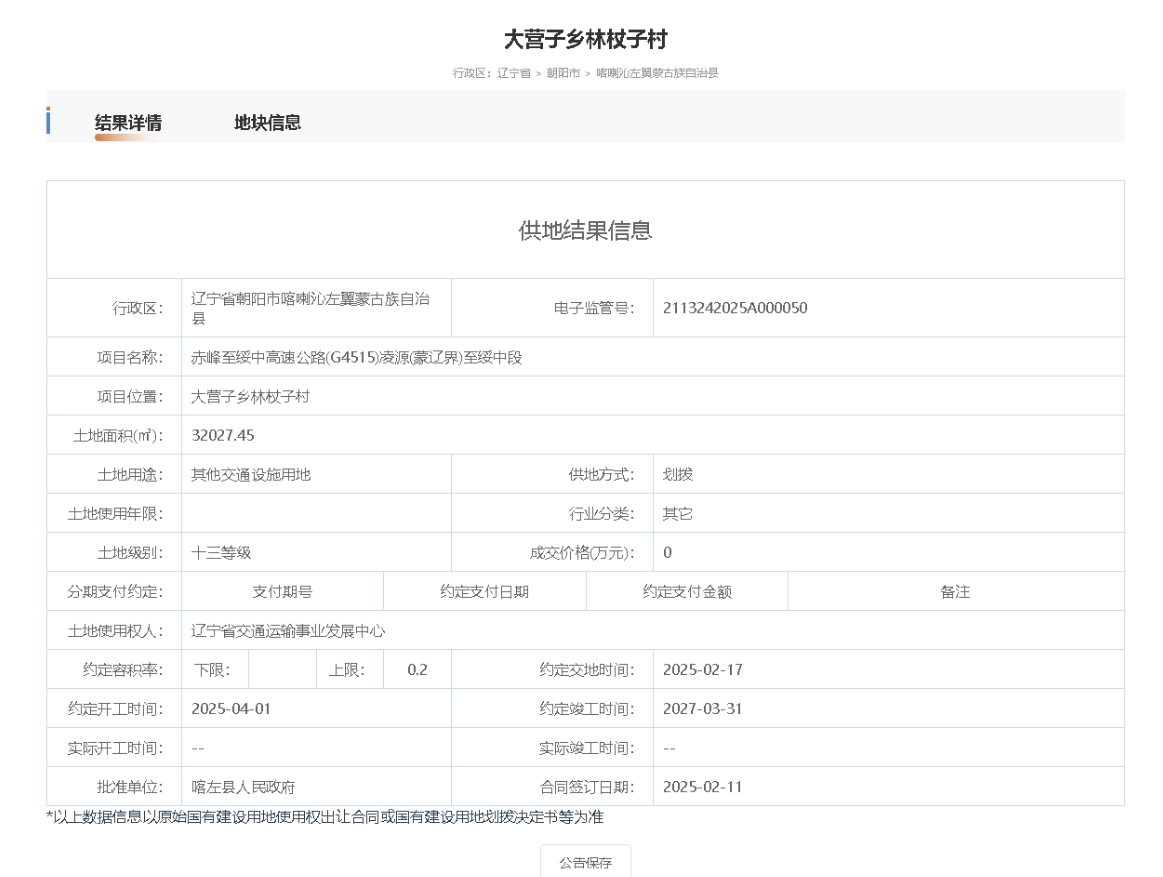The width and height of the screenshot is (1163, 877).
Task: Open the 地块信息 tab
Action: coord(268,122)
